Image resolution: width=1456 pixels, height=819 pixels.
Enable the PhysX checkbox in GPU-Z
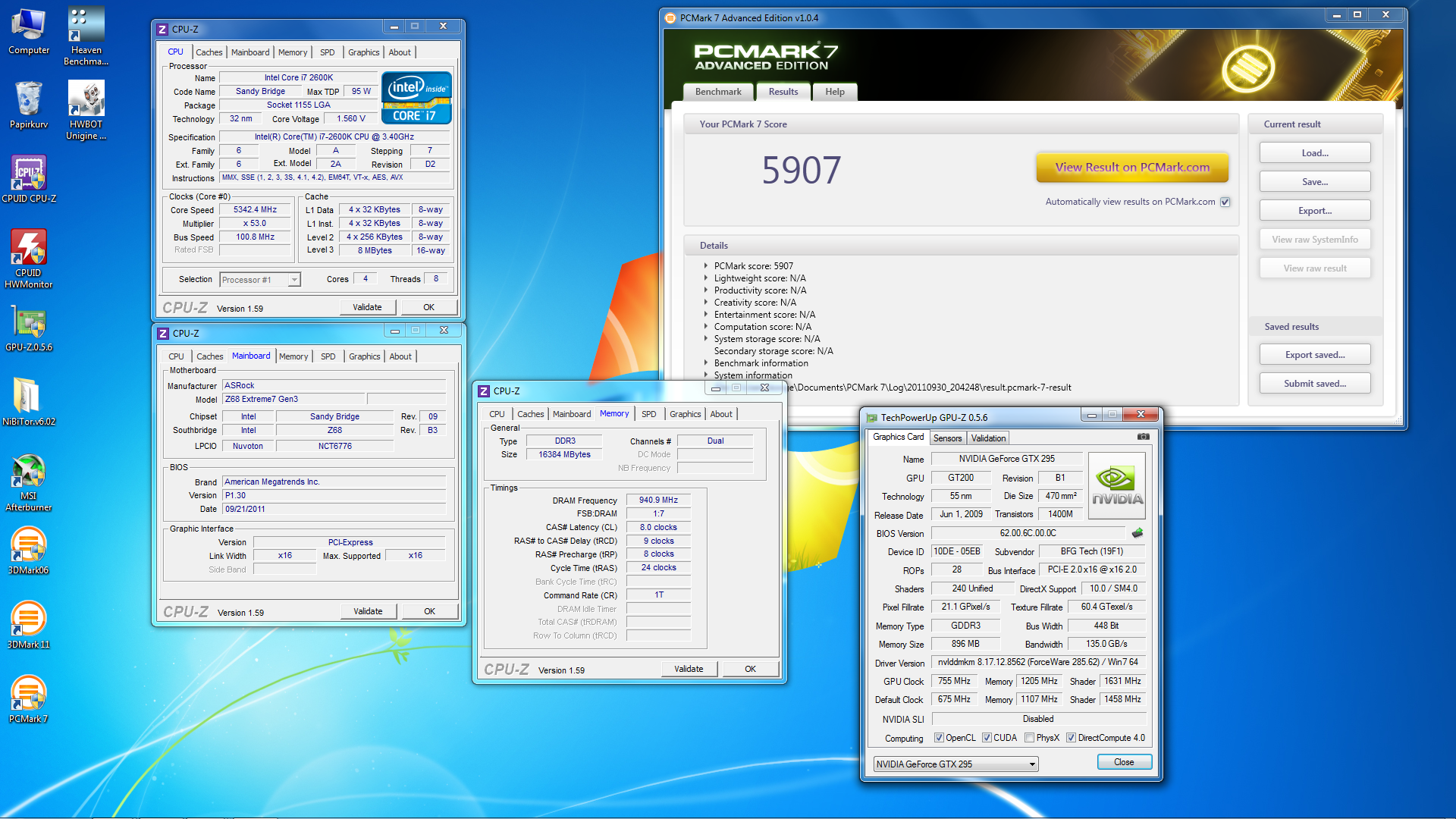pyautogui.click(x=1029, y=738)
